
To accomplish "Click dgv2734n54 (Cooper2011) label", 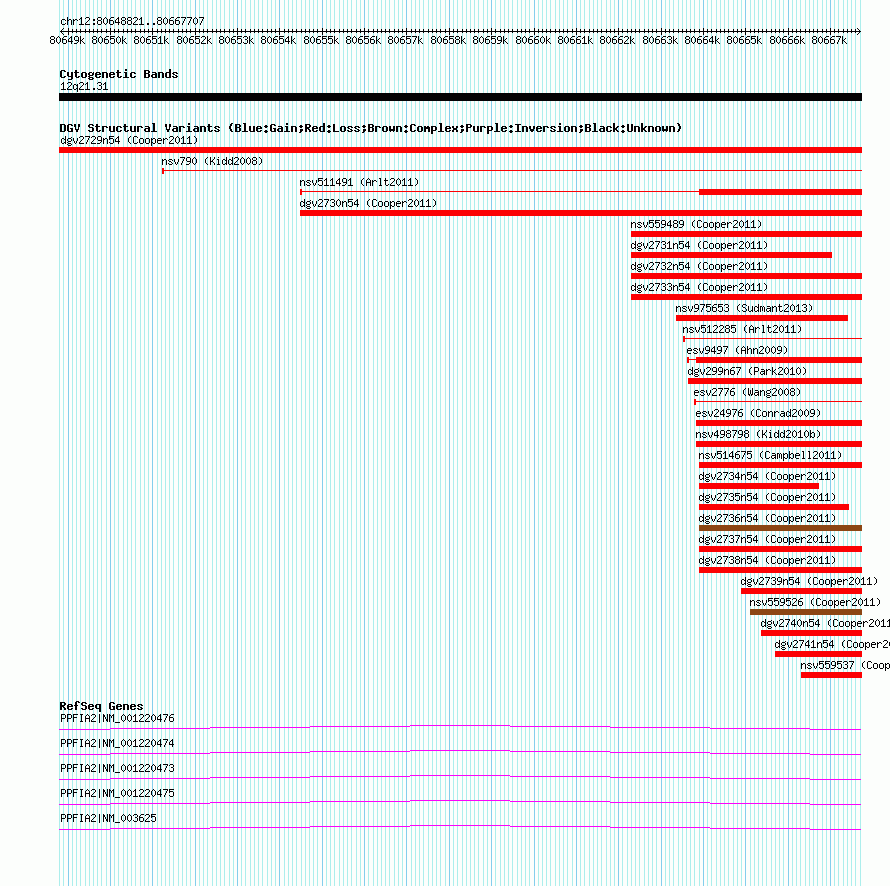I will coord(767,476).
